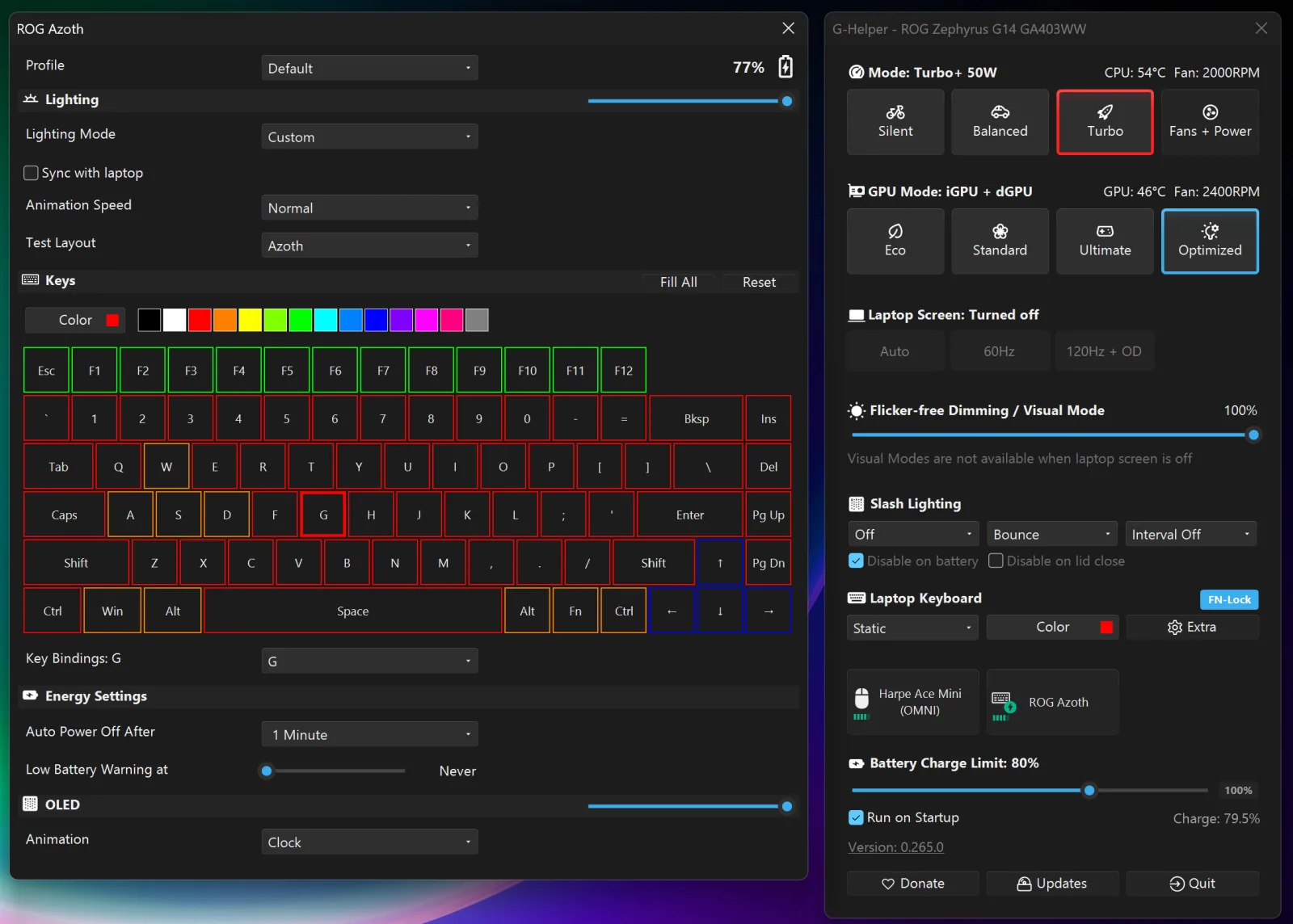
Task: Click the battery charging icon next to 77%
Action: coord(785,66)
